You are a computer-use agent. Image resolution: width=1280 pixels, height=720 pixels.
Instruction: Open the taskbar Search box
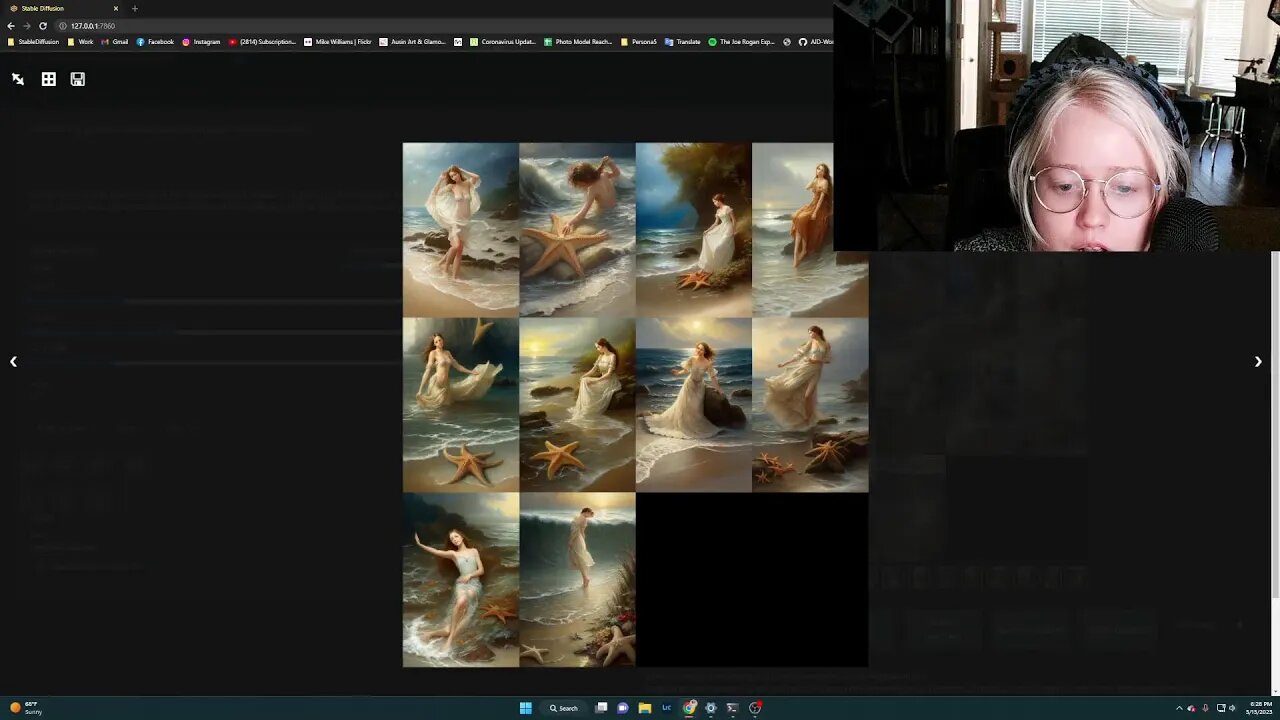pyautogui.click(x=564, y=708)
